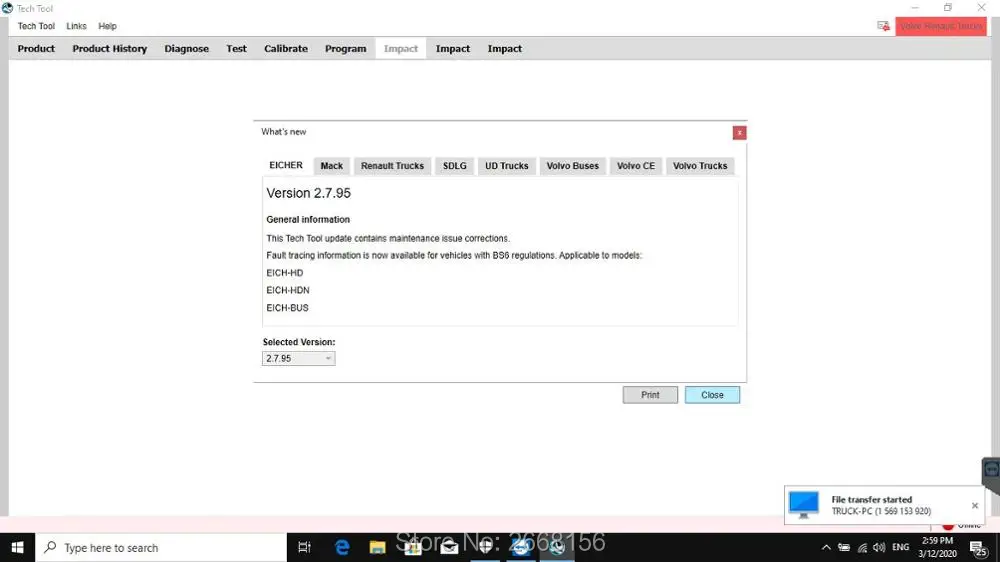Select the SDLG tab
Viewport: 1000px width, 562px height.
point(455,166)
